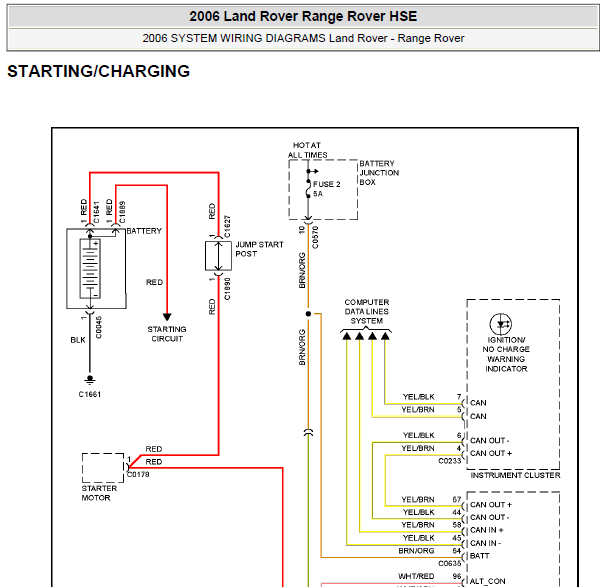Click the no-charge warning indicator LED symbol
Screen dimensions: 600x587
501,324
